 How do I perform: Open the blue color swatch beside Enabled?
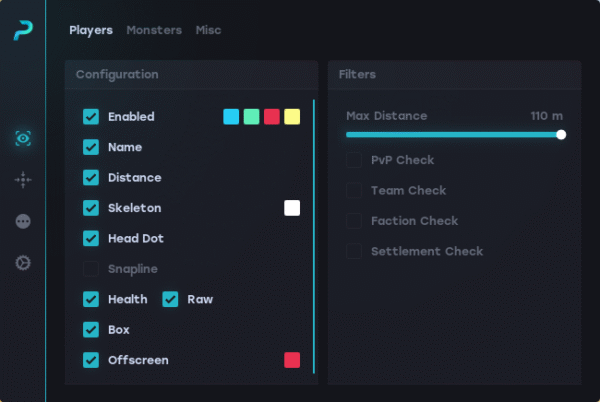(x=231, y=117)
